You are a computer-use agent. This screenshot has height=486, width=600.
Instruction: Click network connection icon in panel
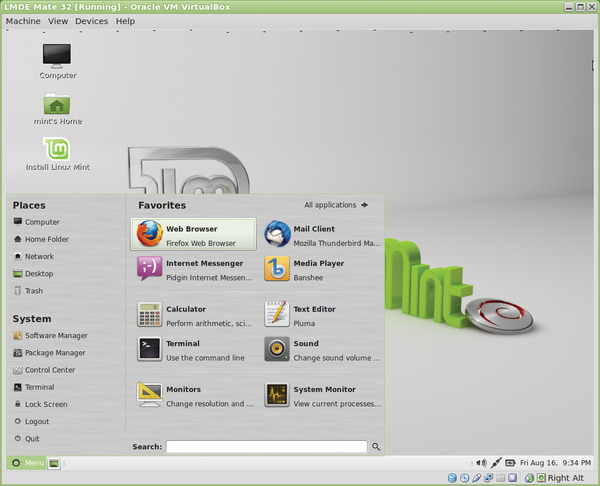[x=496, y=463]
